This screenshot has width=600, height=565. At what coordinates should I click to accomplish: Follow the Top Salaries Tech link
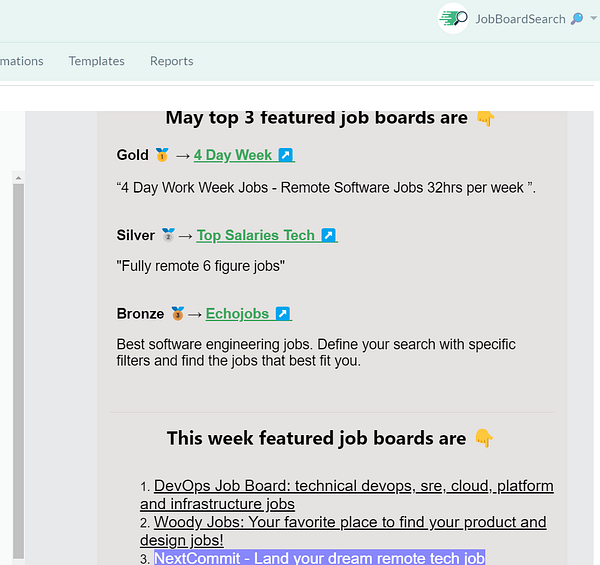pyautogui.click(x=256, y=235)
